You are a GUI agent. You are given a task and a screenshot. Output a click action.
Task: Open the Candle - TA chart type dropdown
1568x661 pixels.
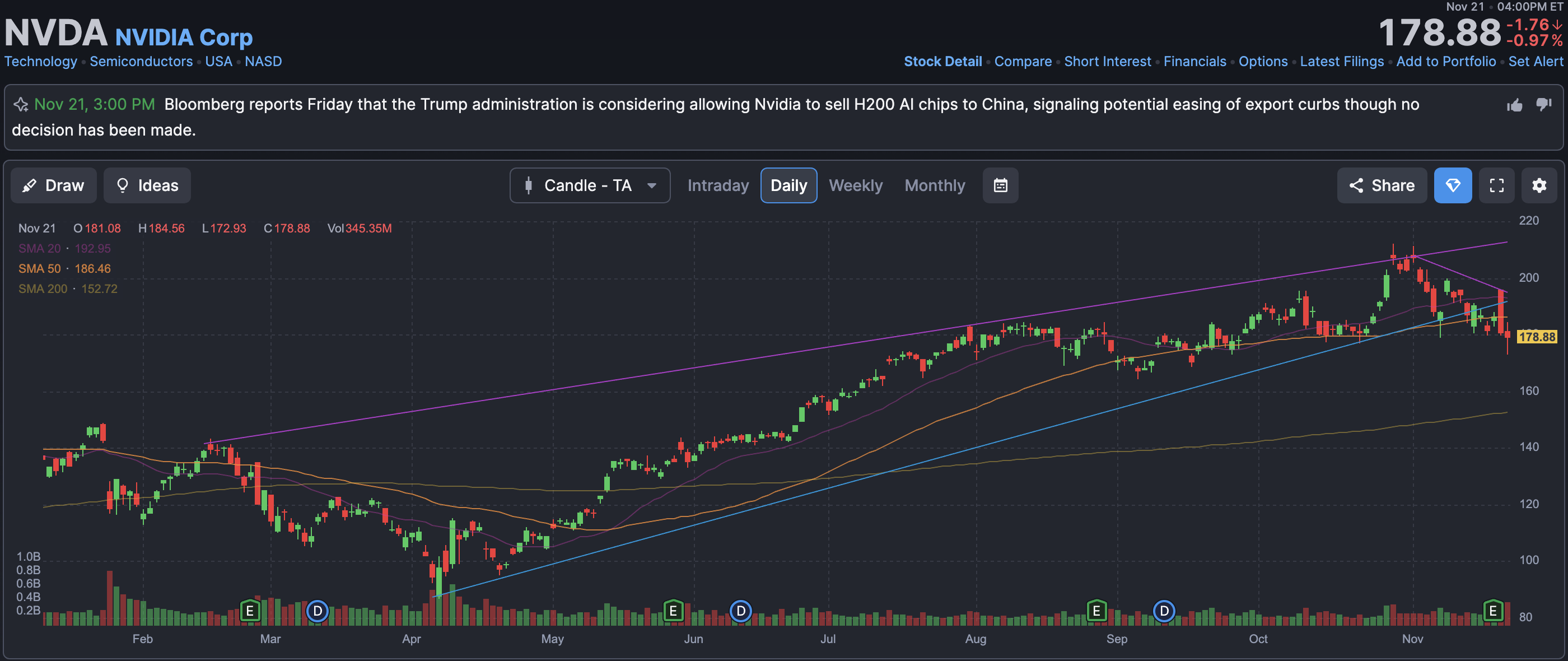(589, 185)
